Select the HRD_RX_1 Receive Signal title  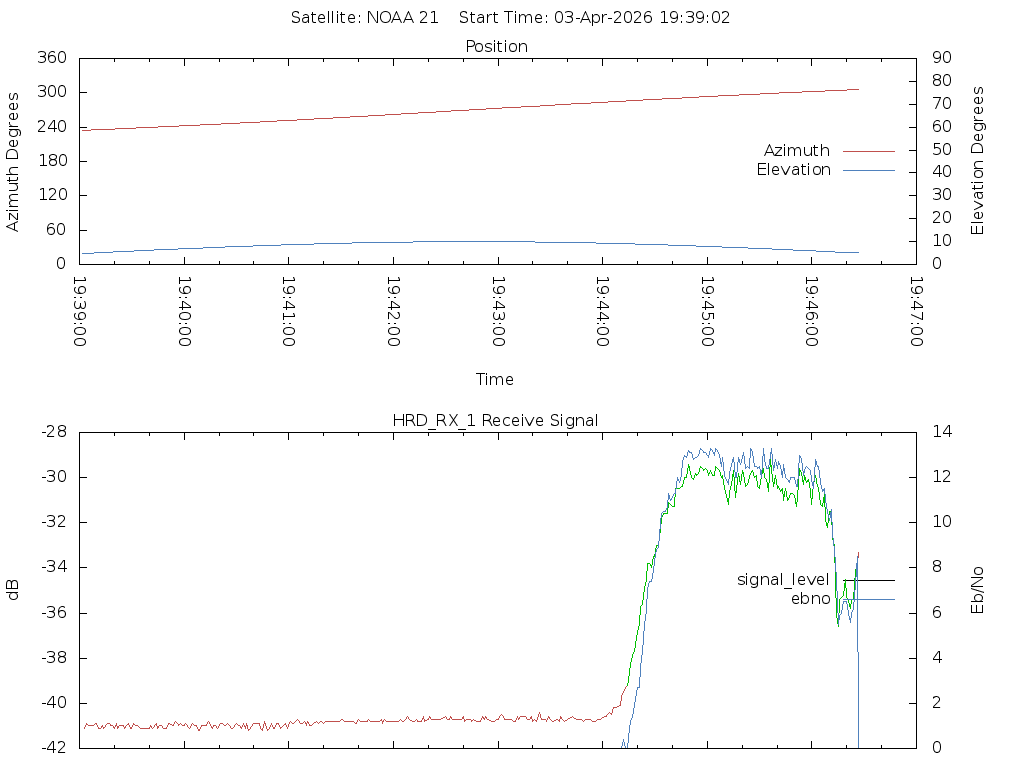tap(495, 421)
